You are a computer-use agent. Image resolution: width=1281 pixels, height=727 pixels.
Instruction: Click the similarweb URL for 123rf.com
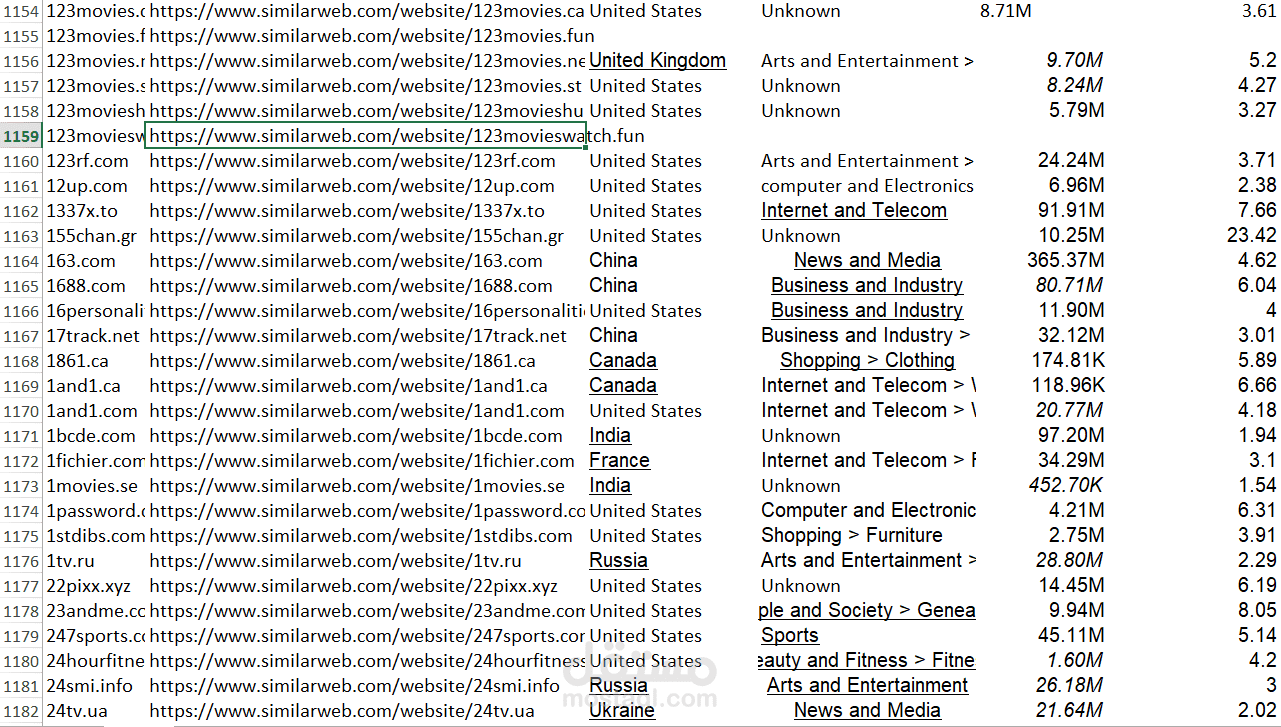tap(353, 161)
